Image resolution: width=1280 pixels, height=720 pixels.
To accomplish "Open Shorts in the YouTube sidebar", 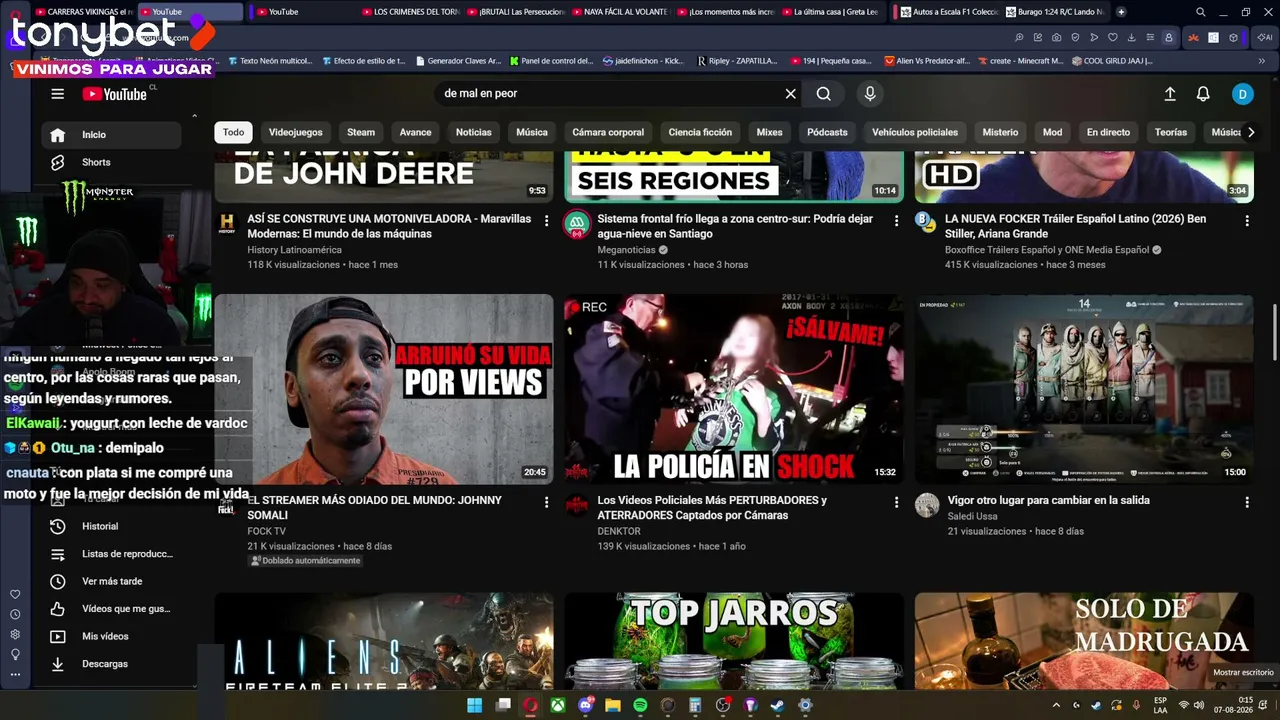I will click(112, 162).
